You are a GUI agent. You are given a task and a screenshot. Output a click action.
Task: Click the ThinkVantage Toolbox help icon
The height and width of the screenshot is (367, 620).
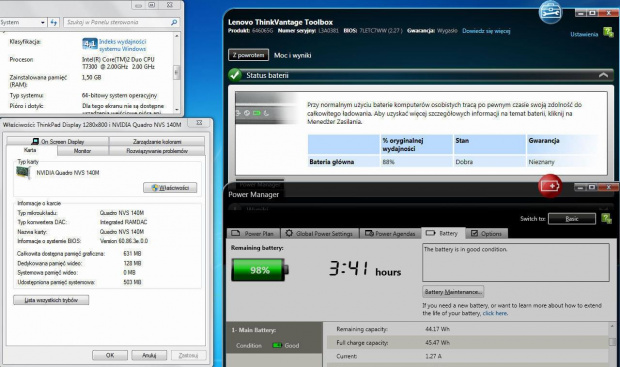(x=608, y=33)
